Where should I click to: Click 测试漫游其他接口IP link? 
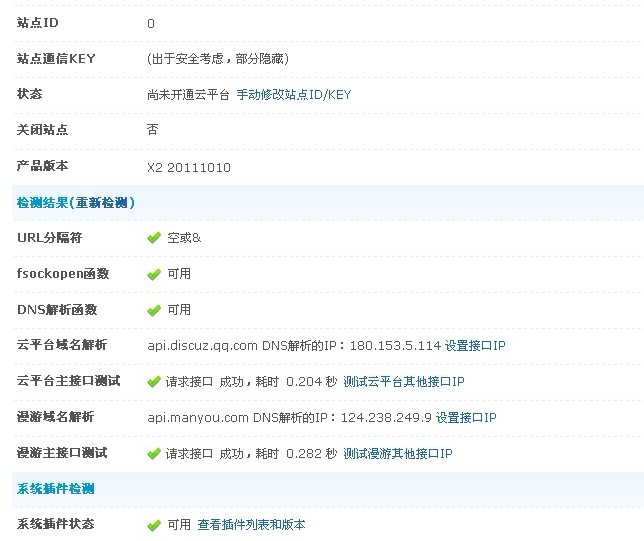pos(398,454)
